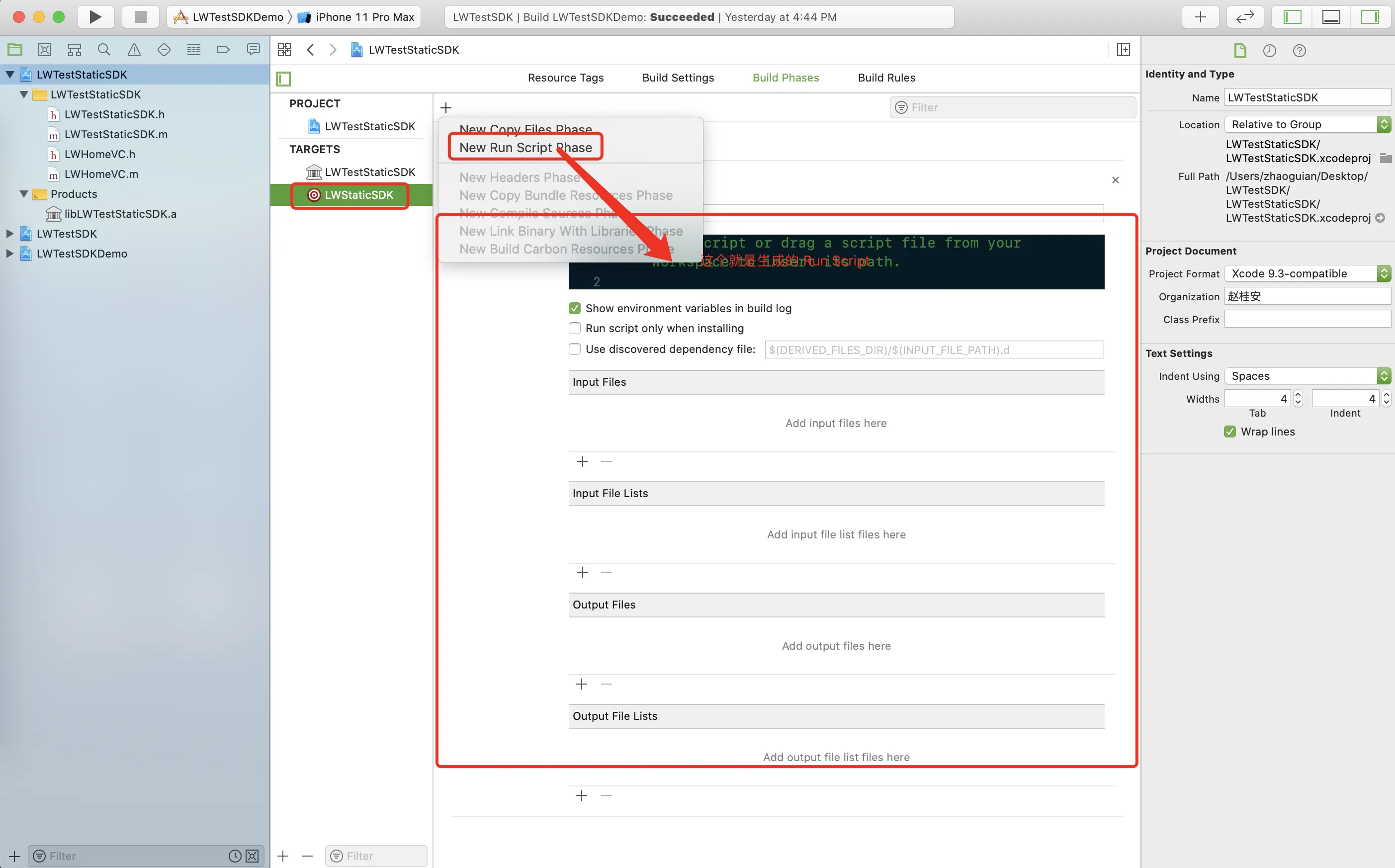This screenshot has height=868, width=1395.
Task: Enable Run script only when installing
Action: 575,329
